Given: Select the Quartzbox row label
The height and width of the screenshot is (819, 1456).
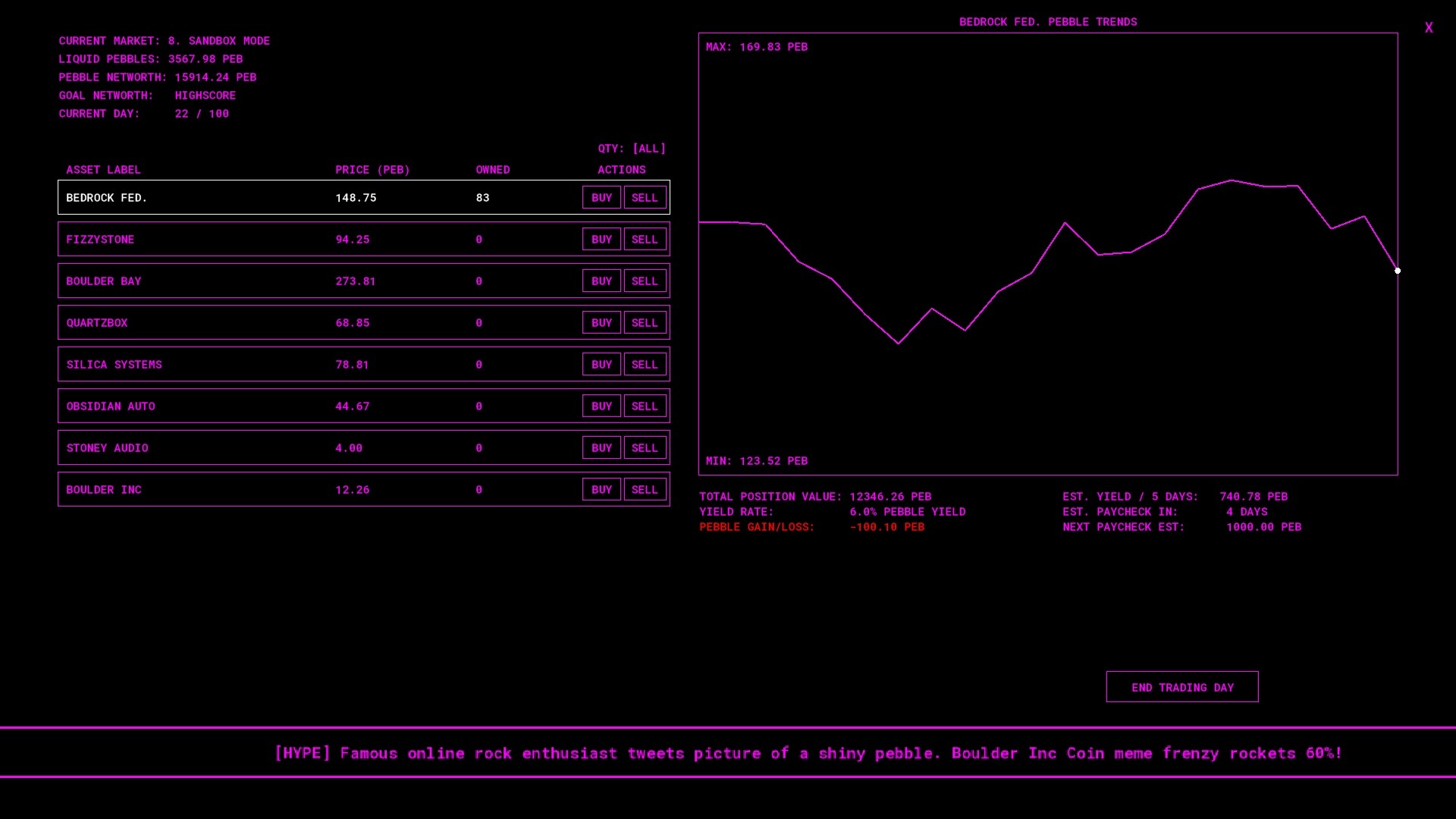Looking at the screenshot, I should tap(97, 323).
